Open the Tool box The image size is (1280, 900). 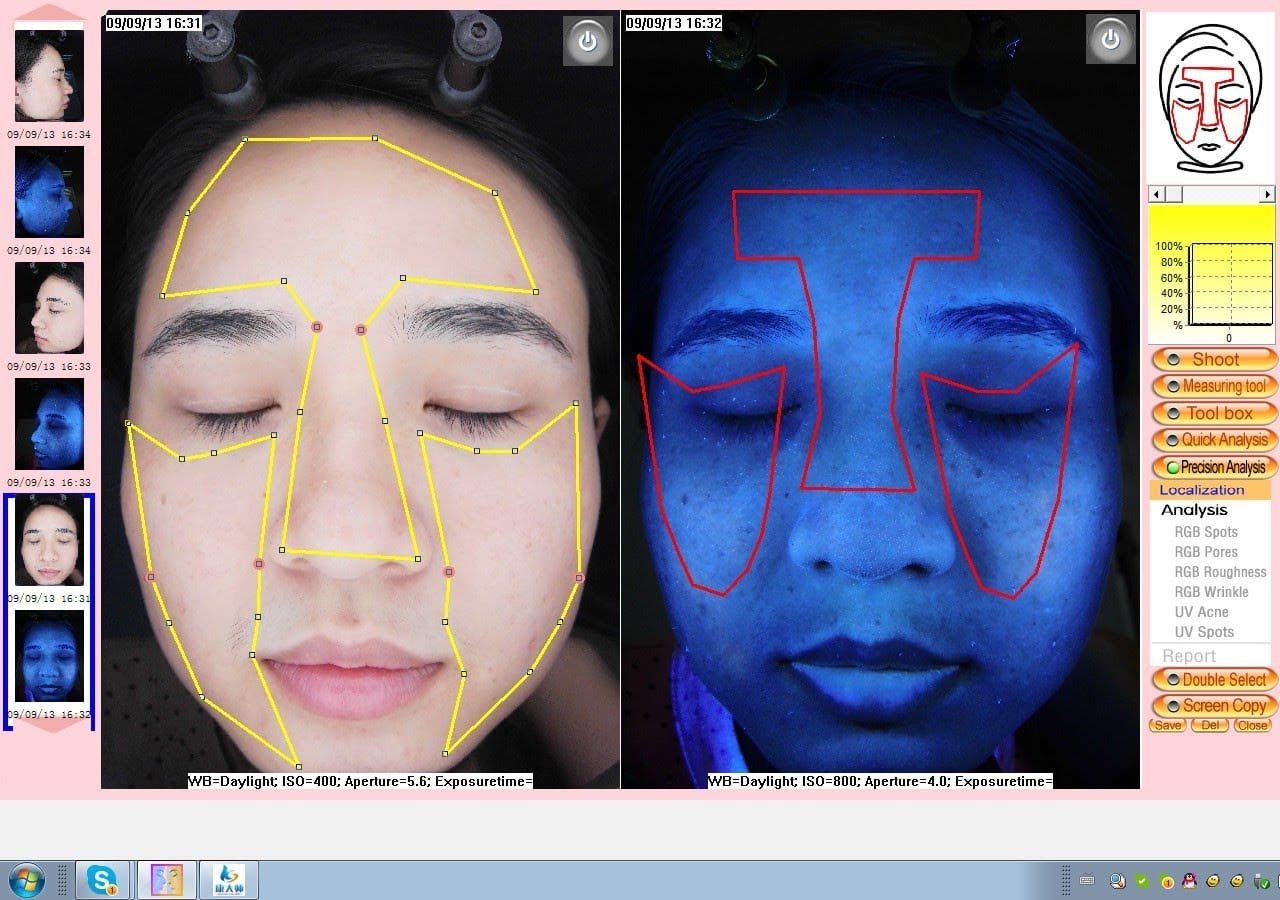(x=1214, y=413)
